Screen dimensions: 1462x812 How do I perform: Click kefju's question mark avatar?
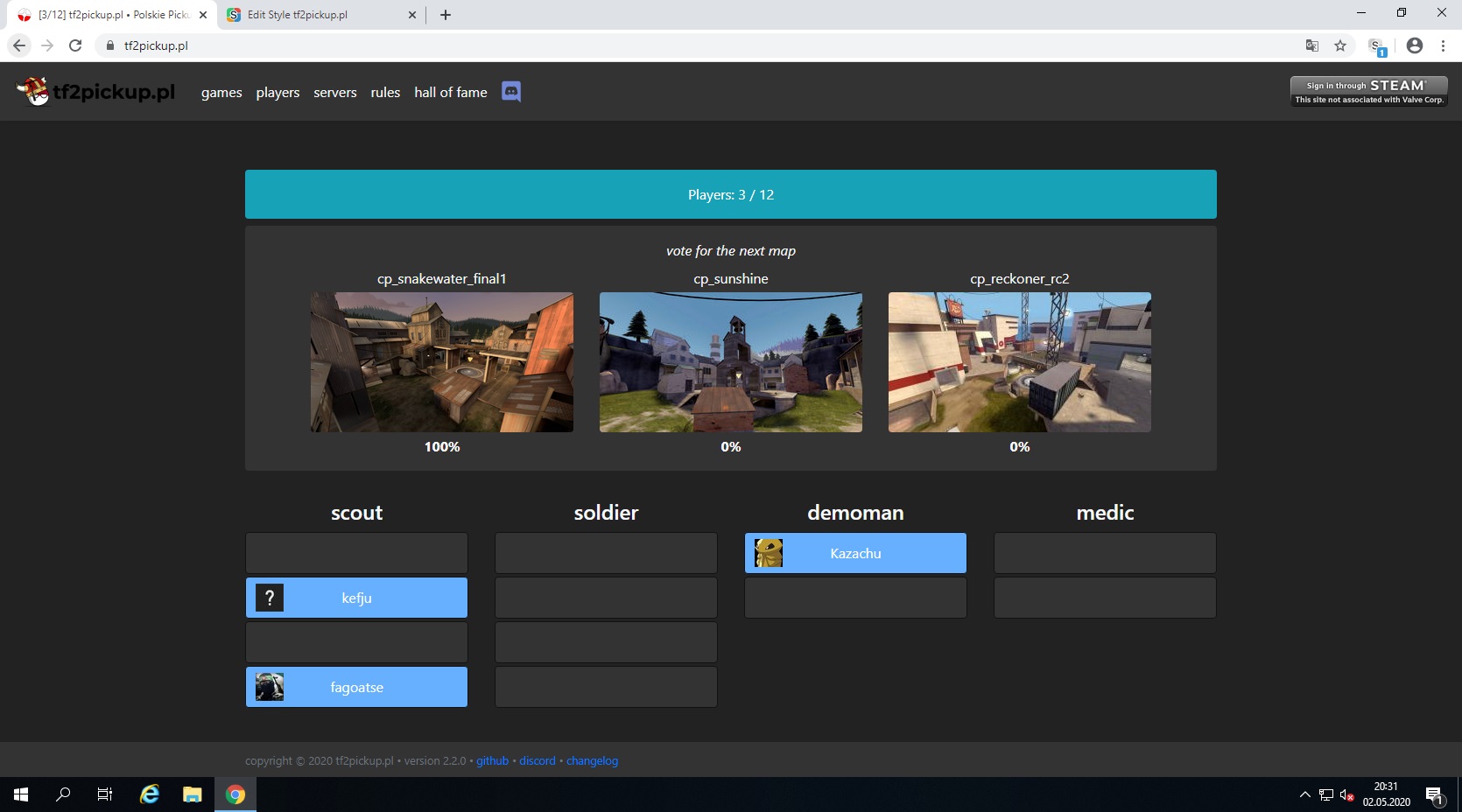click(x=270, y=598)
